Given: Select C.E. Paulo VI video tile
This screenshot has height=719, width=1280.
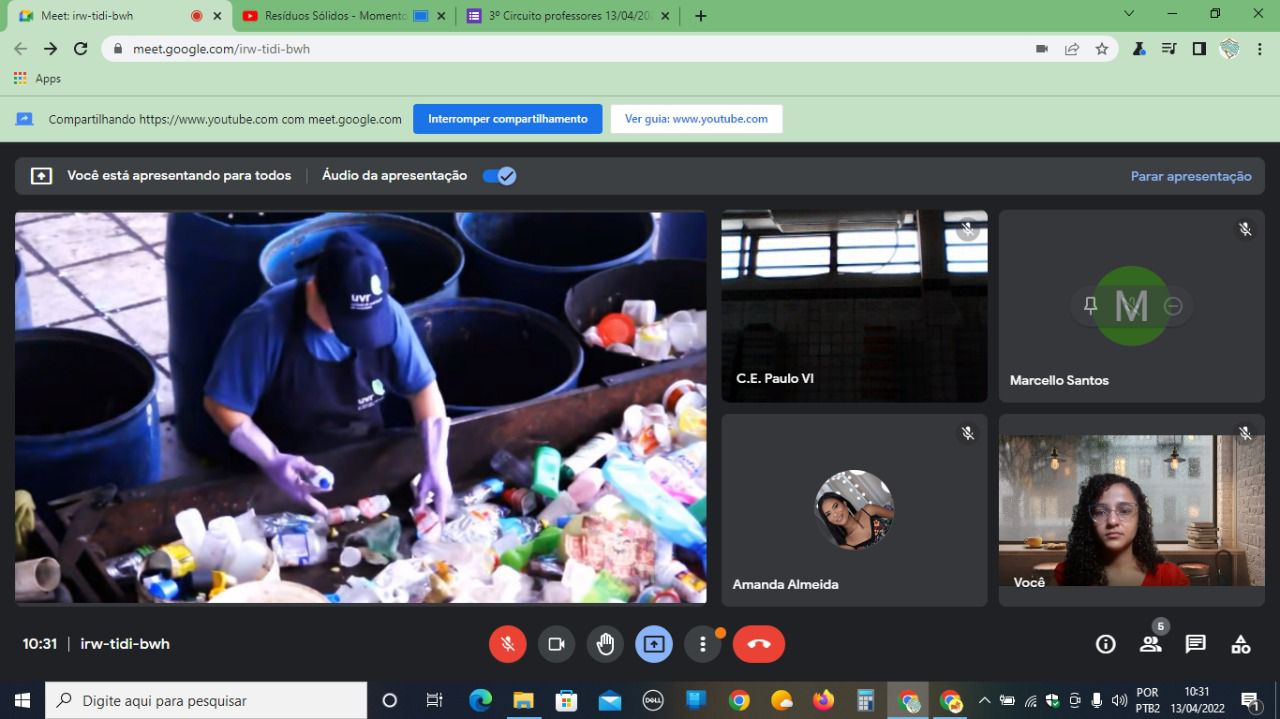Looking at the screenshot, I should [854, 306].
